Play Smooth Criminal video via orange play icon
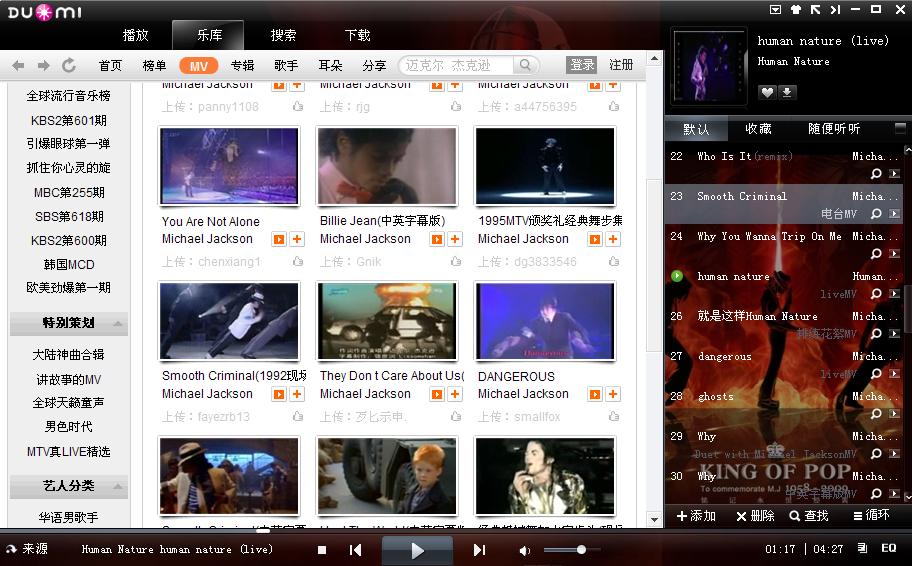 click(279, 394)
